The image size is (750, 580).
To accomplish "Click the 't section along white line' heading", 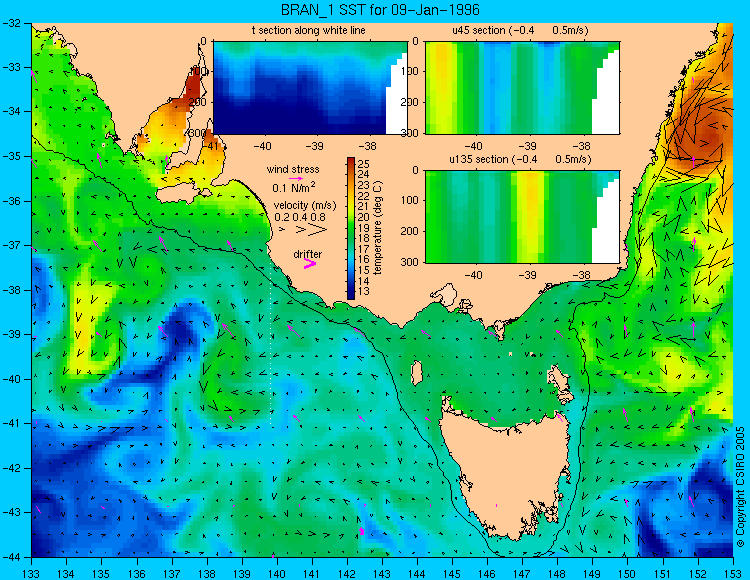I will coord(309,30).
